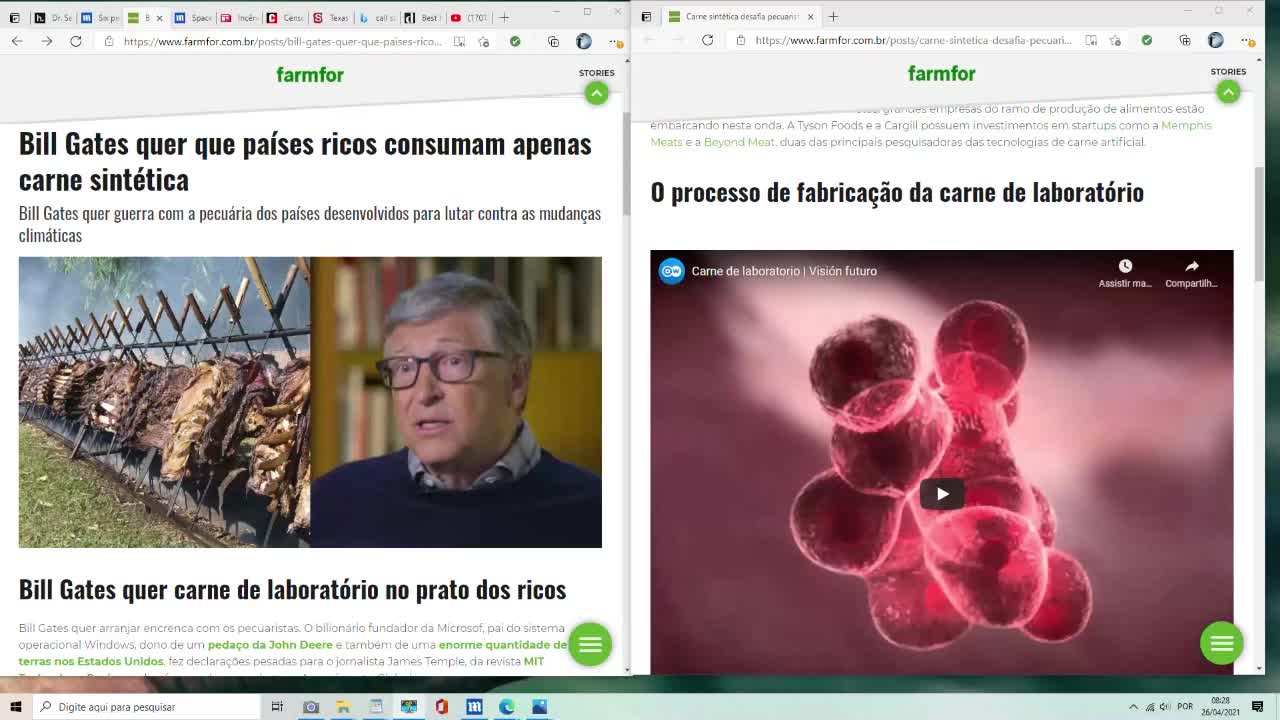Open video title Carne de laboratorio | Visión futuro
The width and height of the screenshot is (1280, 720).
point(784,271)
